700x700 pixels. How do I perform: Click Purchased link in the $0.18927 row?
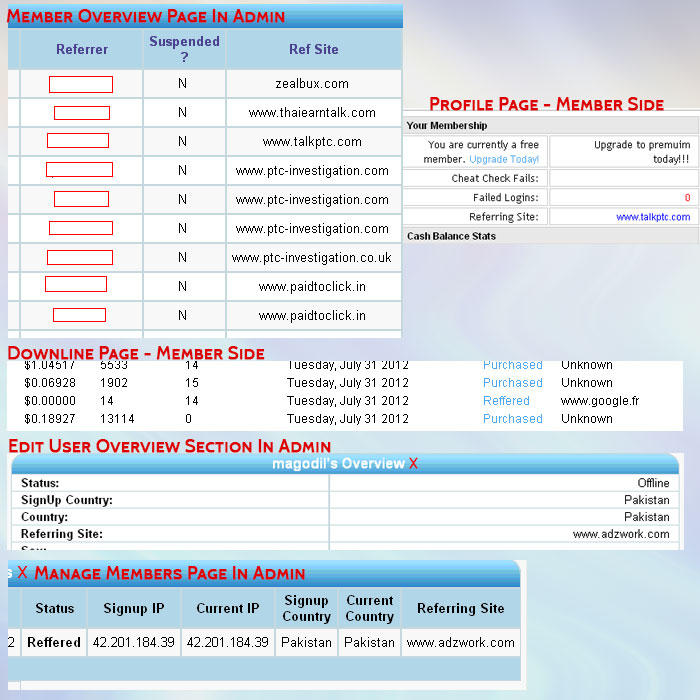[x=513, y=419]
